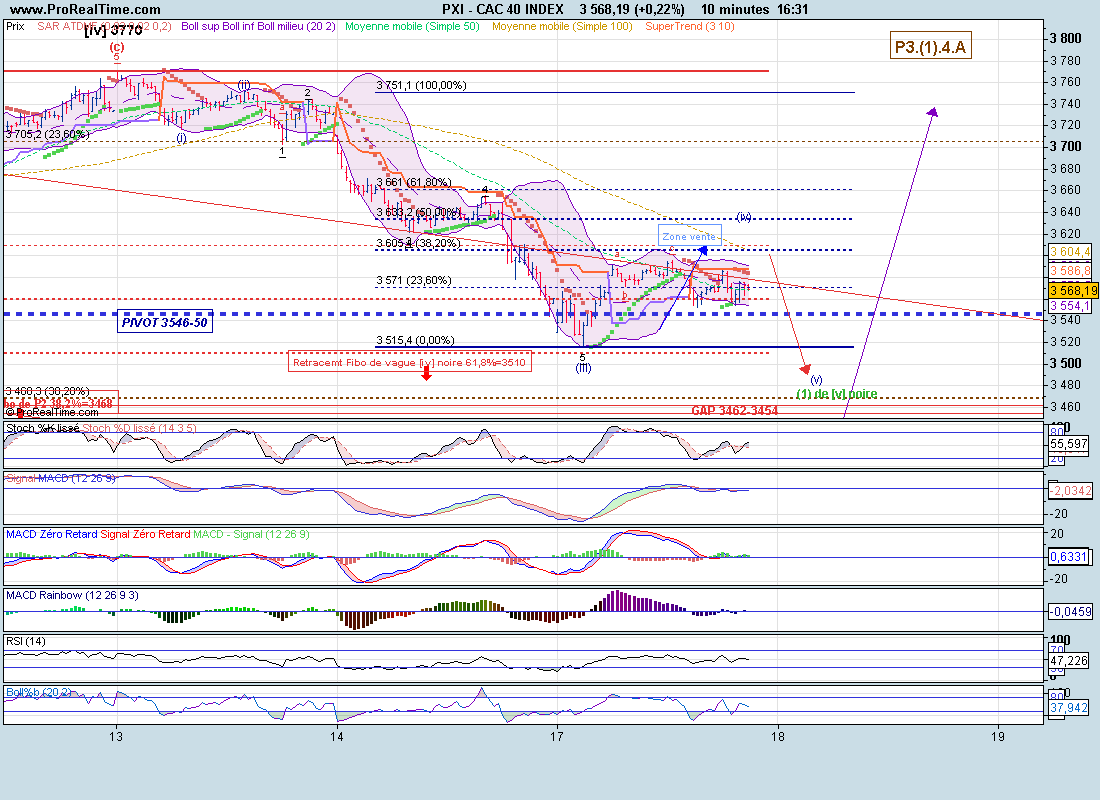Click the PIVOT 3546-50 annotation box
The width and height of the screenshot is (1100, 800).
165,322
